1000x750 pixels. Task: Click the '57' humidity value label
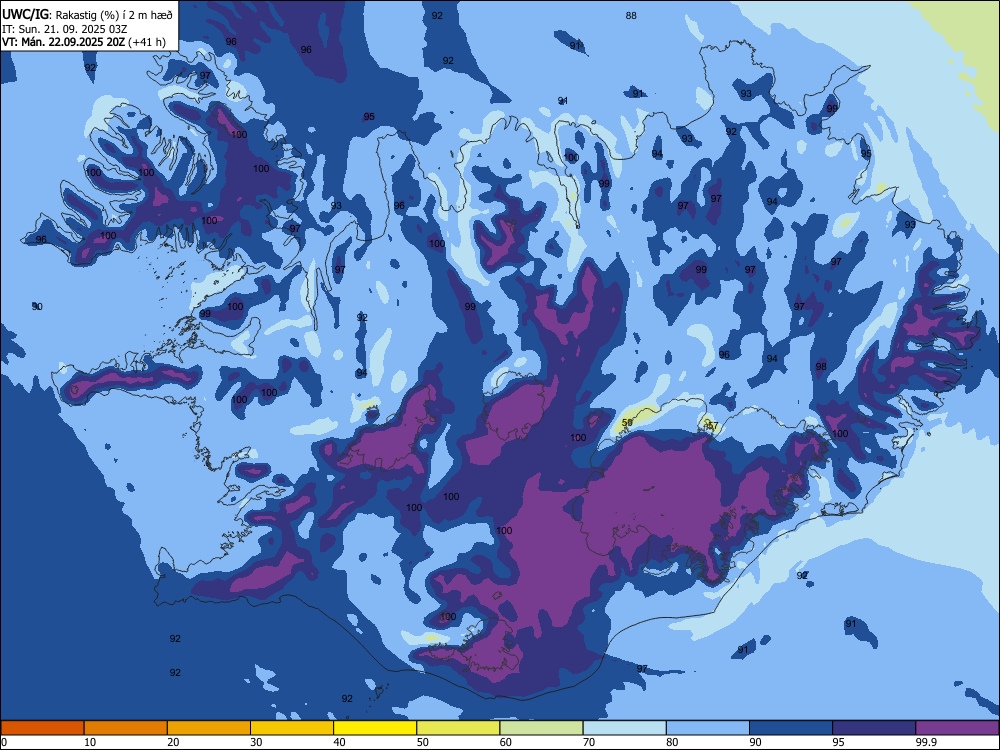tap(712, 425)
